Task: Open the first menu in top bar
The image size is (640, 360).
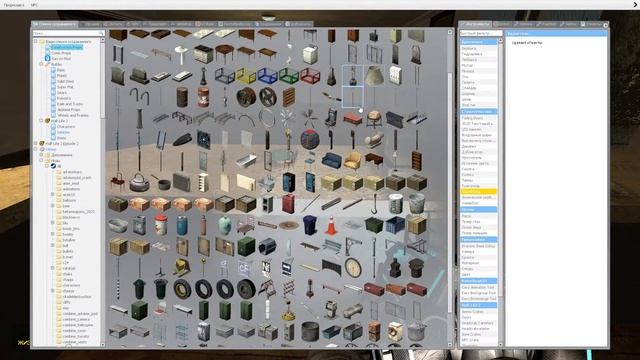Action: click(14, 5)
